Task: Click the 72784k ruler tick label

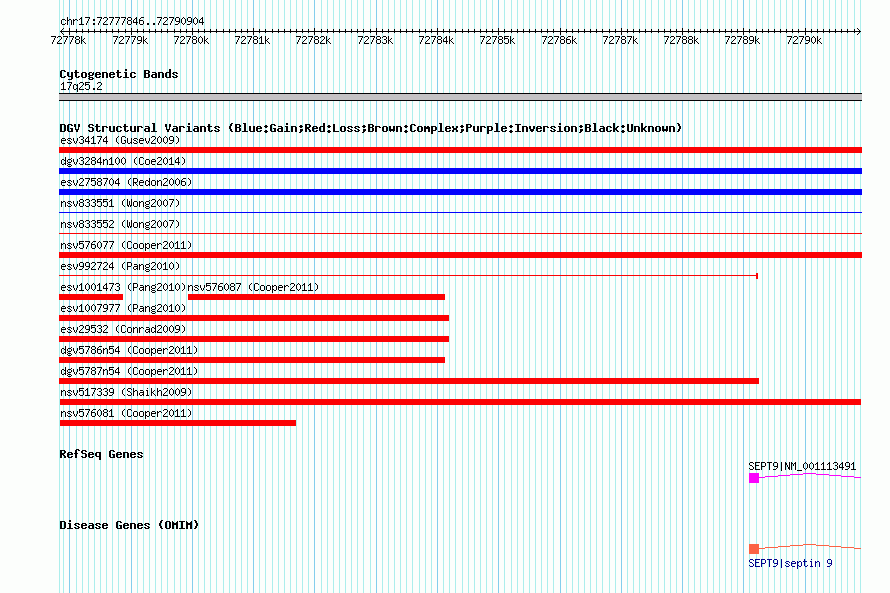Action: 436,40
